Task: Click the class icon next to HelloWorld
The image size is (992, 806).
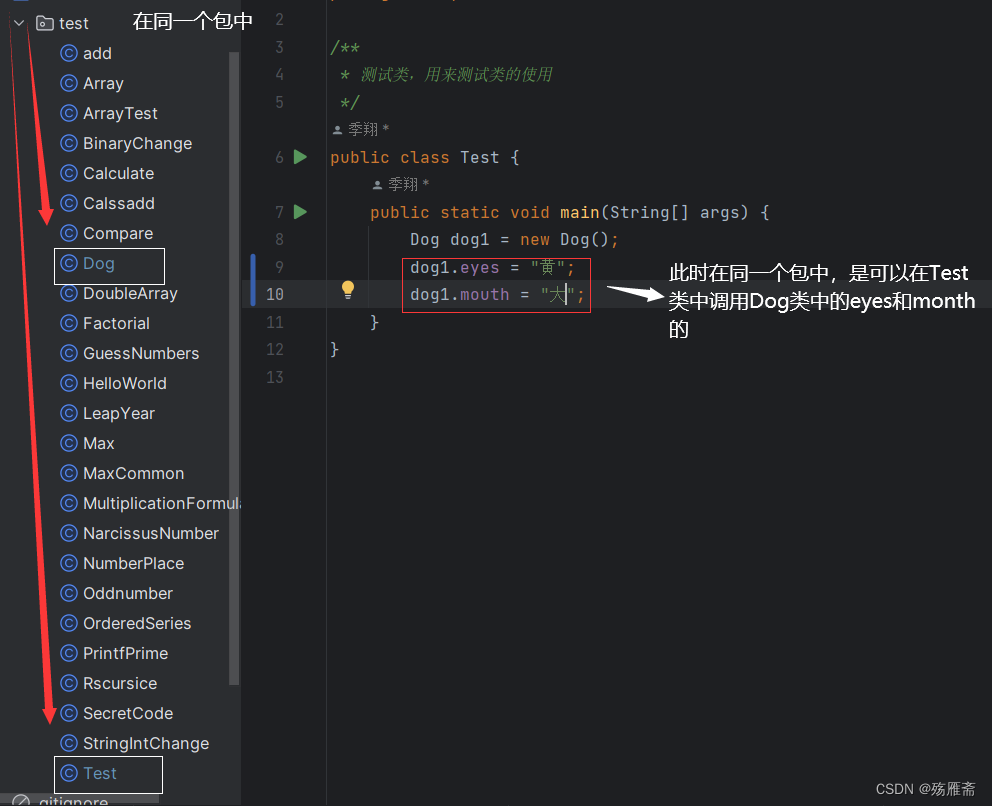Action: 67,383
